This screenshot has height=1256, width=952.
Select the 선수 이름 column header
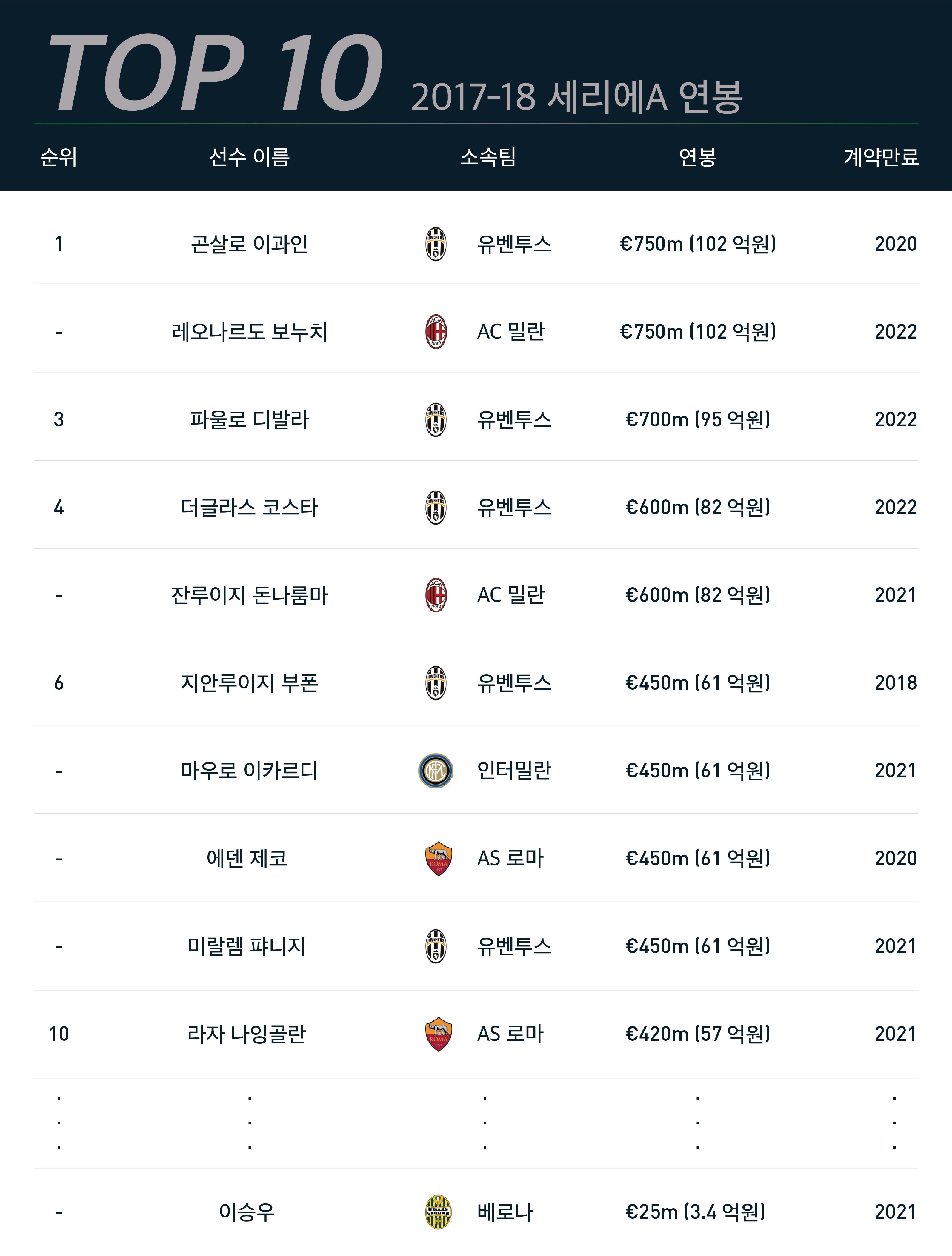(249, 157)
